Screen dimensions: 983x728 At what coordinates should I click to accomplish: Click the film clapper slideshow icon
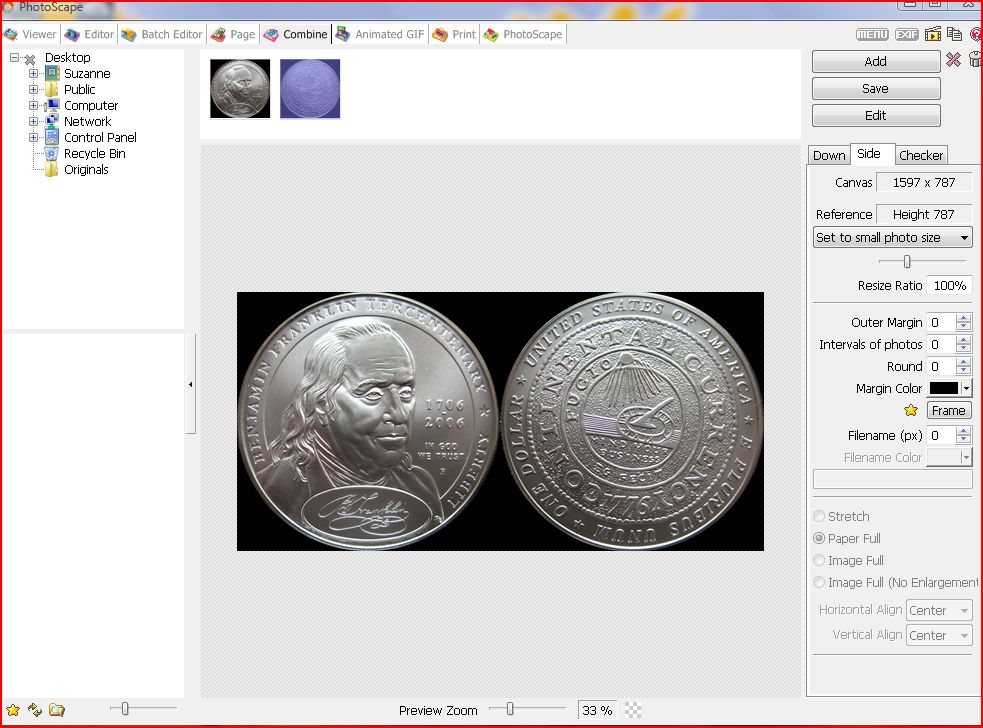click(x=933, y=34)
